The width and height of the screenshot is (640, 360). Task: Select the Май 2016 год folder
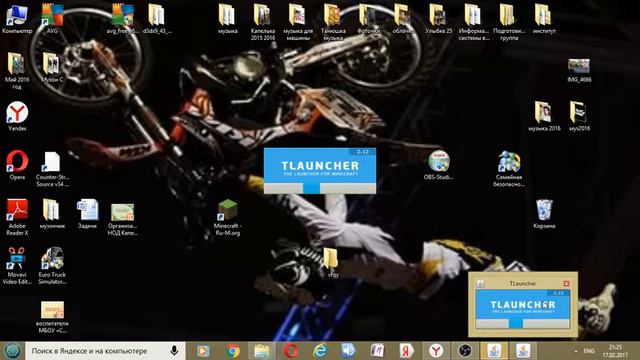click(x=17, y=71)
